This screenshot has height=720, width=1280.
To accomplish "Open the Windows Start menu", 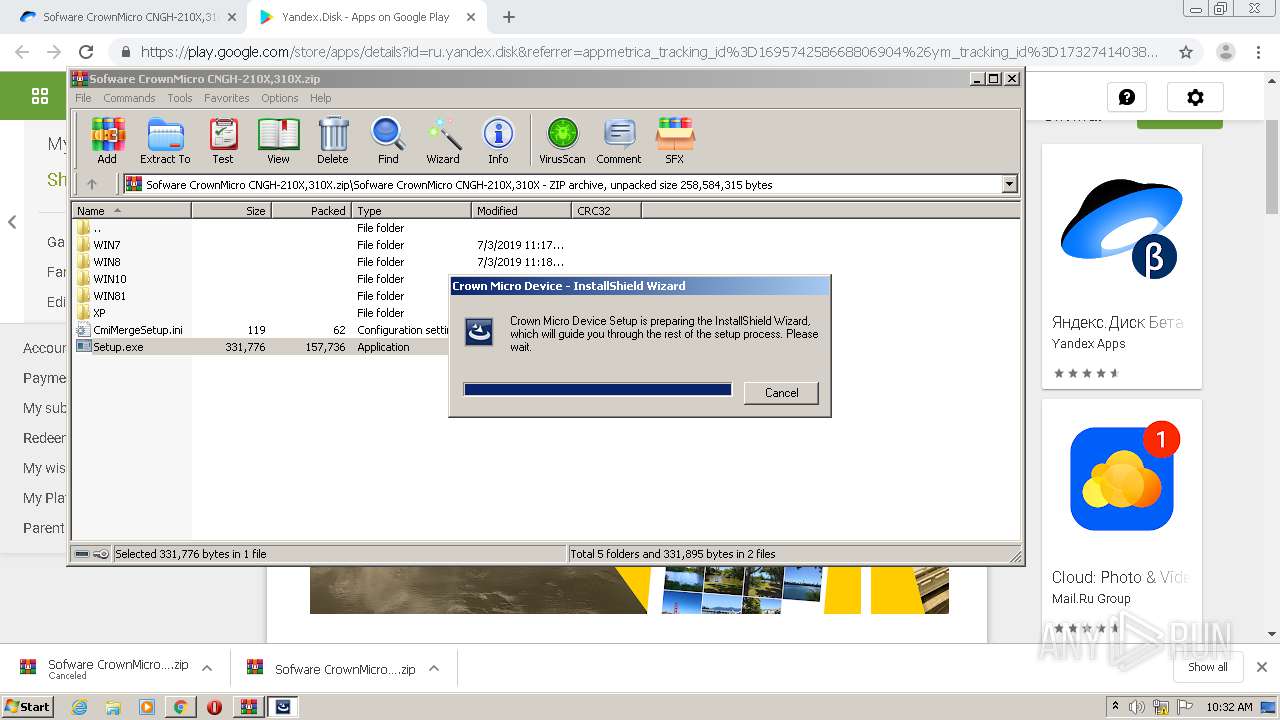I will (27, 706).
